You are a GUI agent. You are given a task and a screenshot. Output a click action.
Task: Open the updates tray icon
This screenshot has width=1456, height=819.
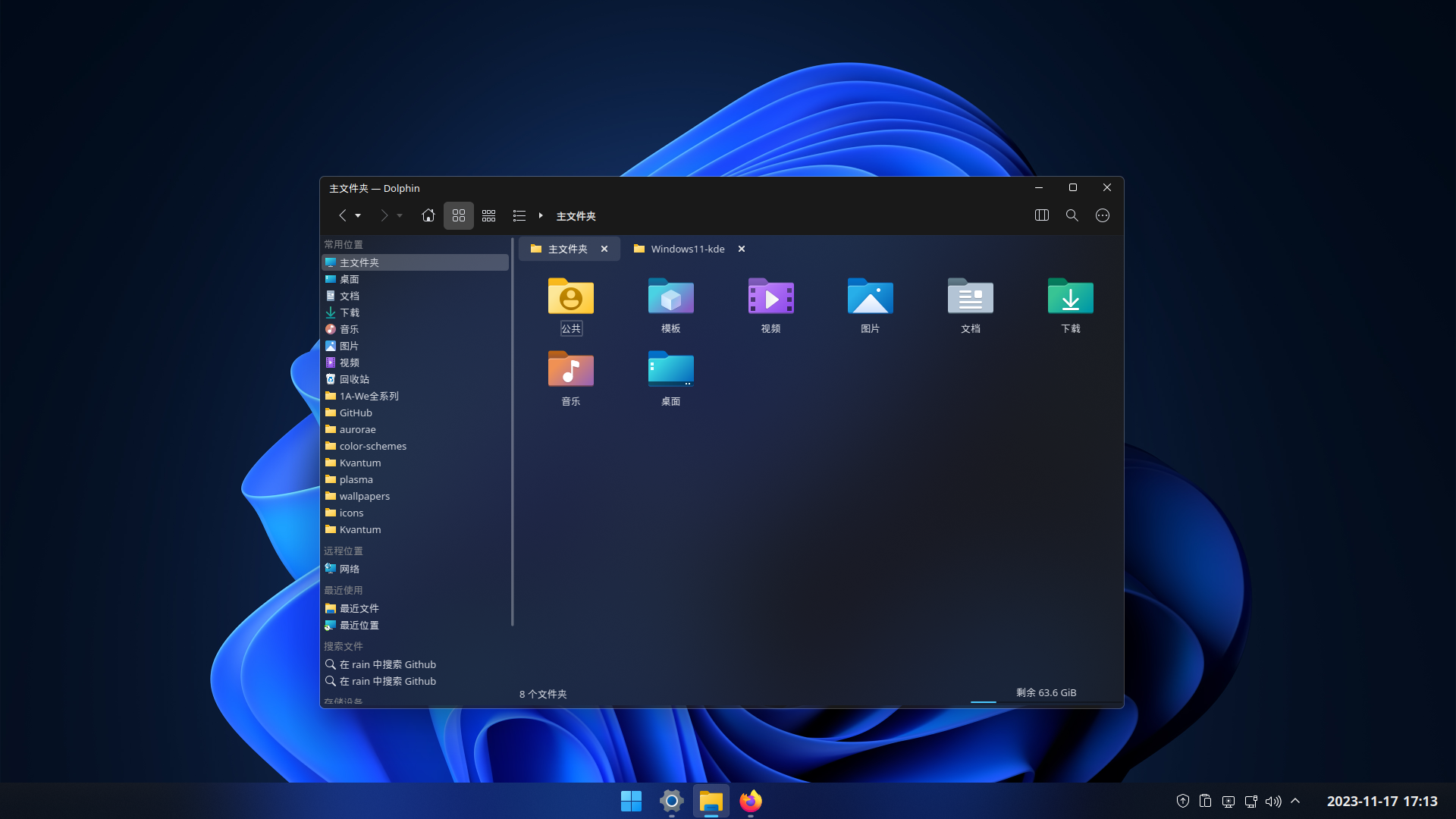(x=1183, y=801)
